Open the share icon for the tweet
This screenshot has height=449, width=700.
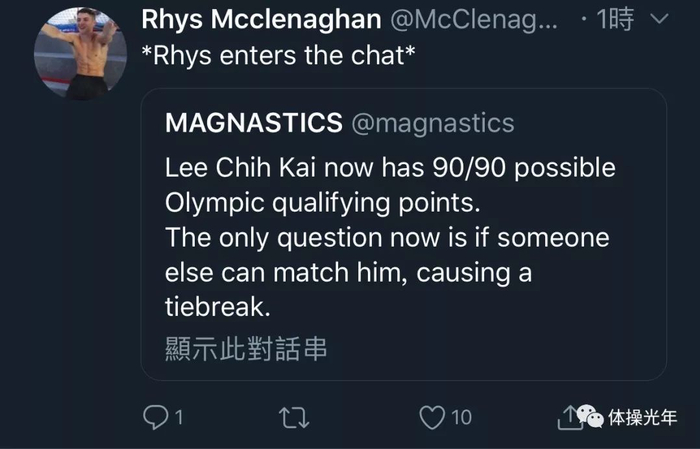568,416
